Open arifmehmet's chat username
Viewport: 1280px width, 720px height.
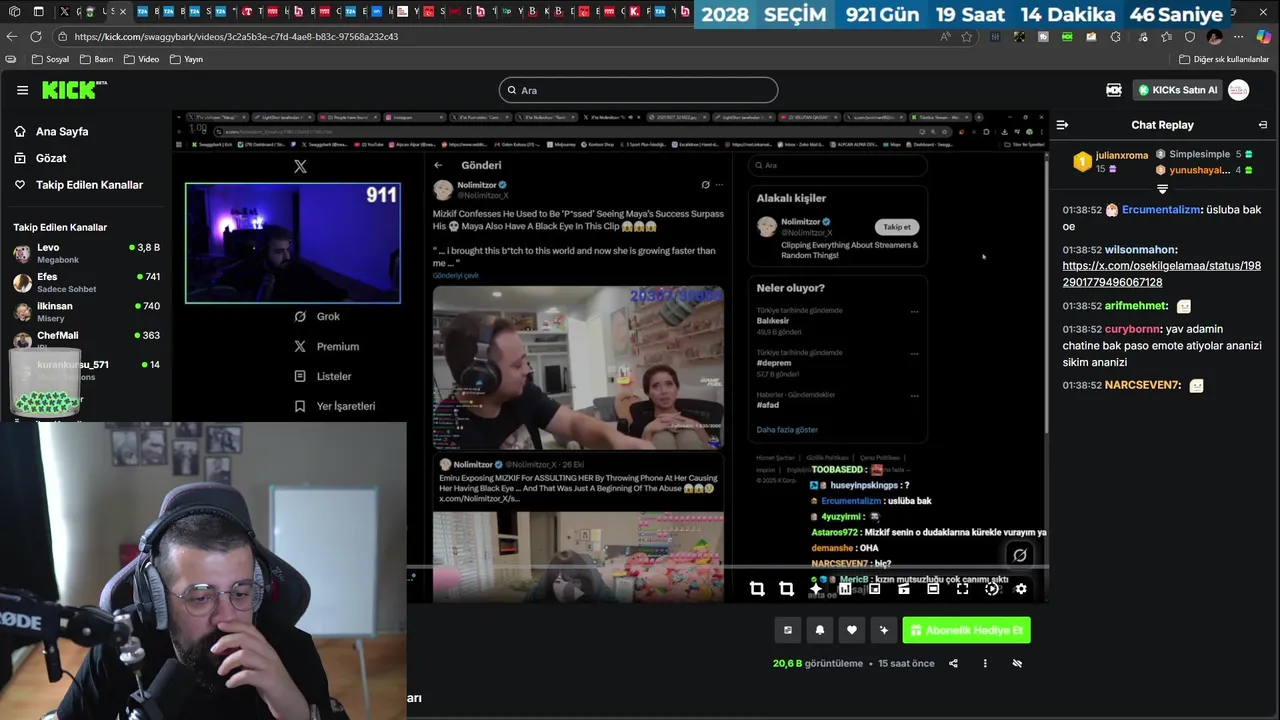[1136, 306]
